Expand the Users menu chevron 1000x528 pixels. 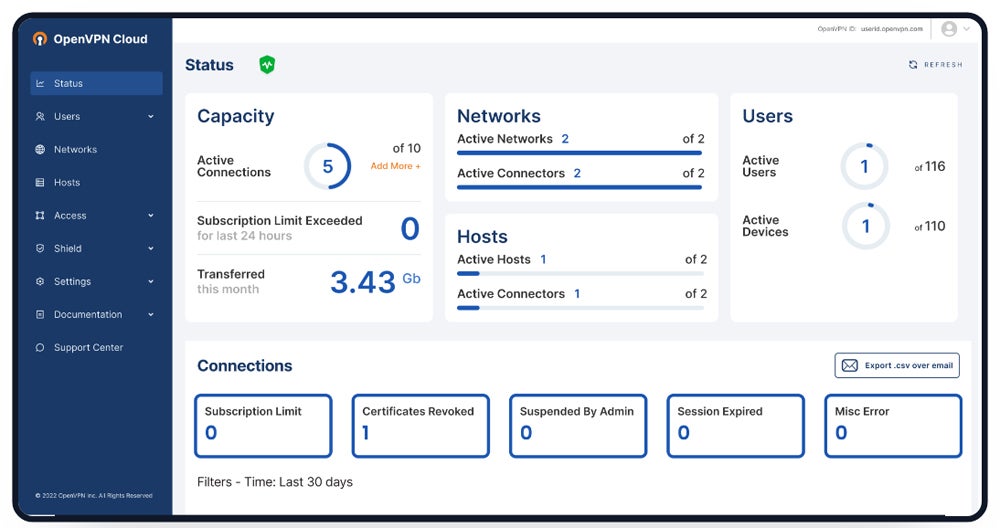click(151, 117)
